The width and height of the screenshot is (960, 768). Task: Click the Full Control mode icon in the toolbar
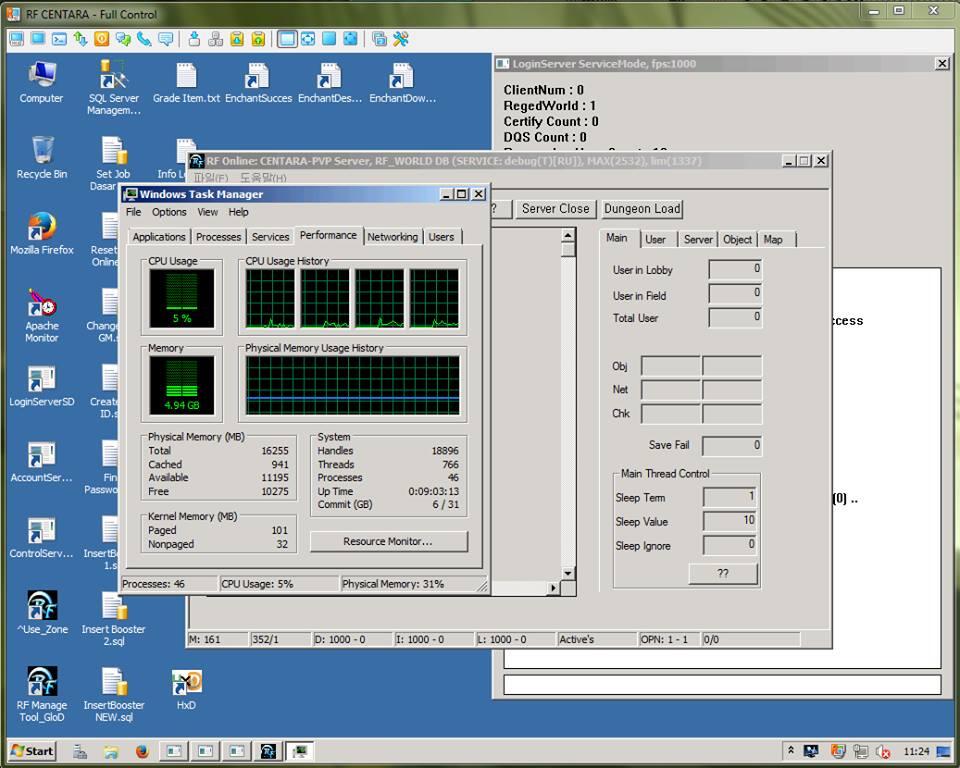point(17,39)
